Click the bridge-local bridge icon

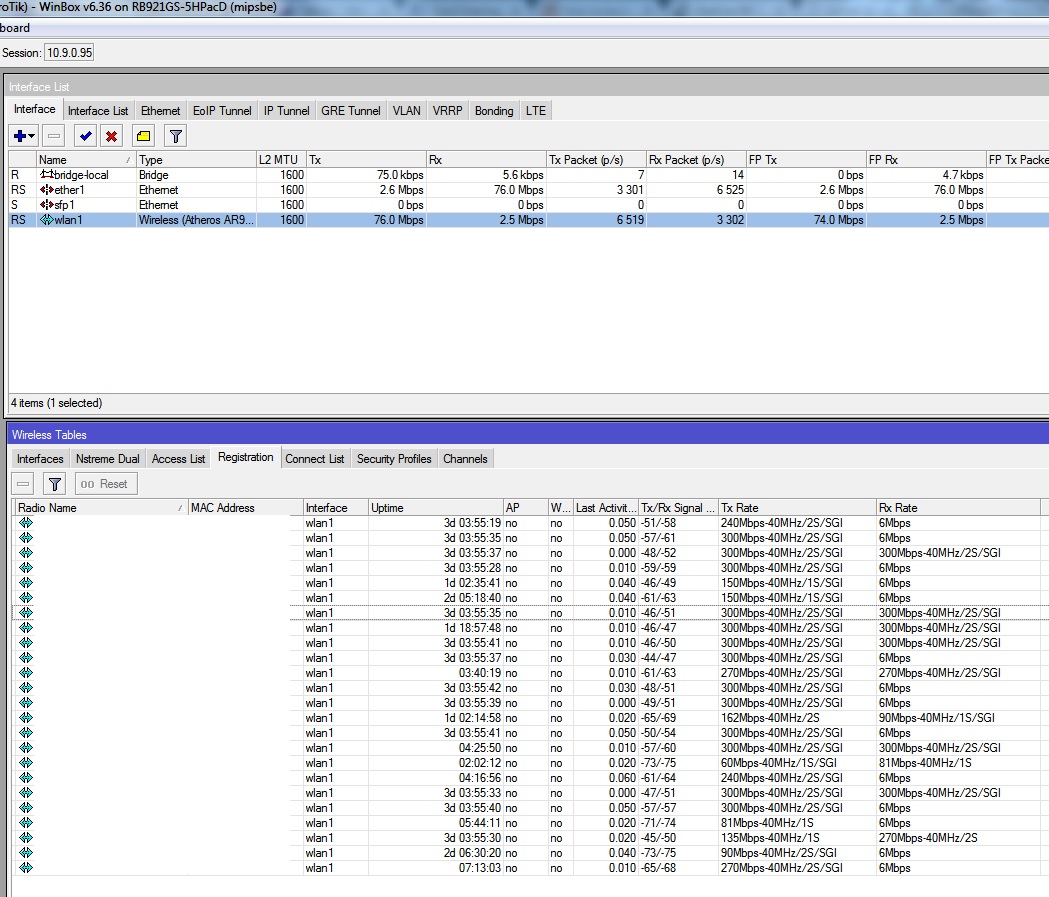coord(46,175)
